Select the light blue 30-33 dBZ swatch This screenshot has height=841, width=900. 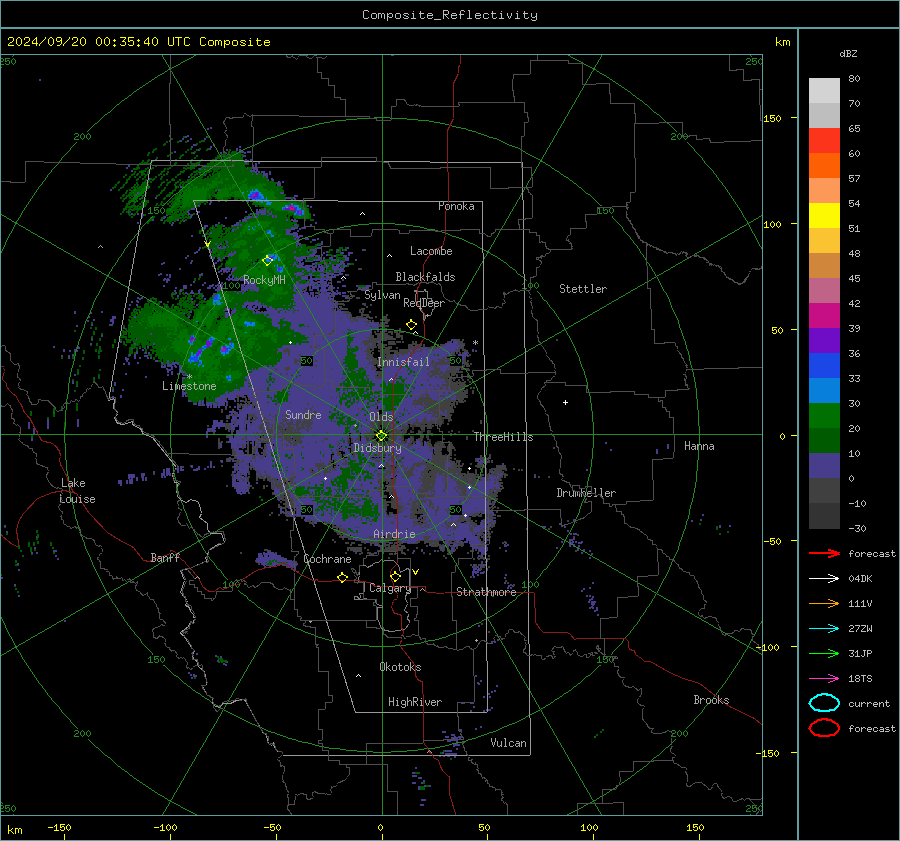[824, 390]
